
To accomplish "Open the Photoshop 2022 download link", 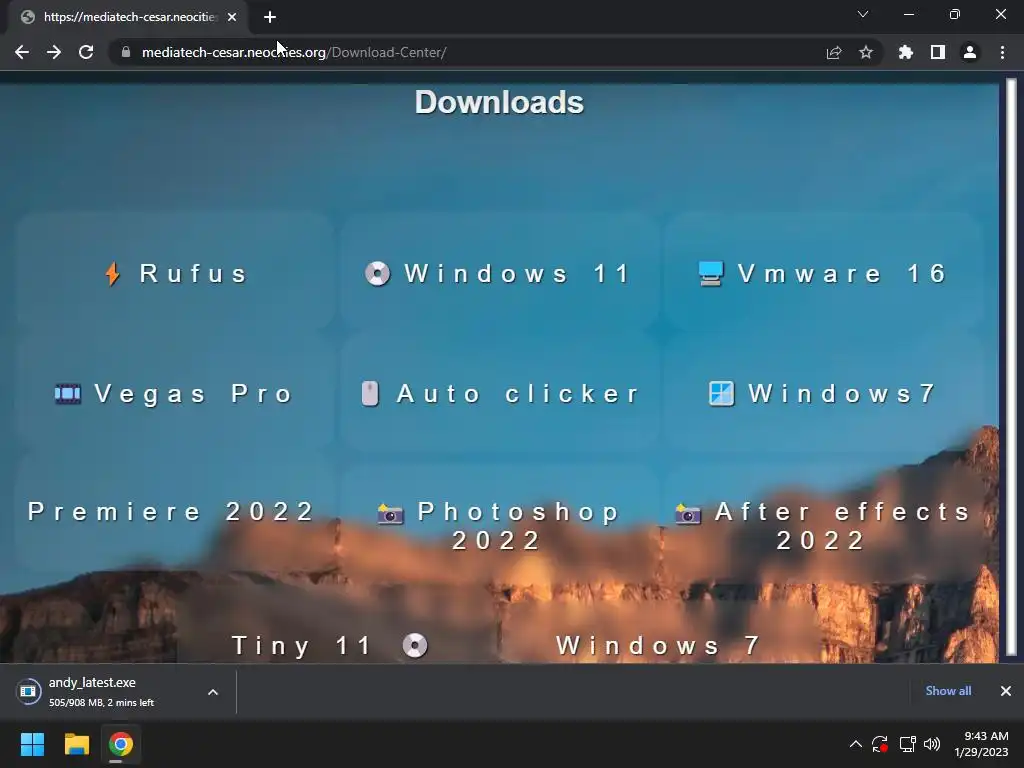I will click(x=499, y=526).
